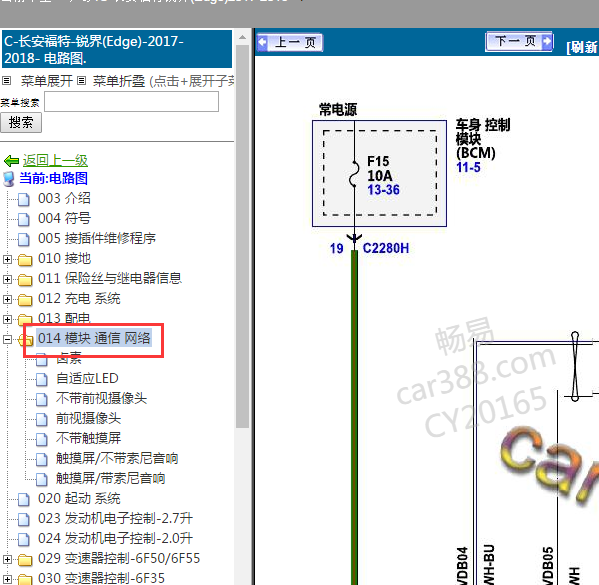Click the page icon beside 023 发动机电子控制-2.7升
Viewport: 599px width, 585px height.
coord(24,519)
